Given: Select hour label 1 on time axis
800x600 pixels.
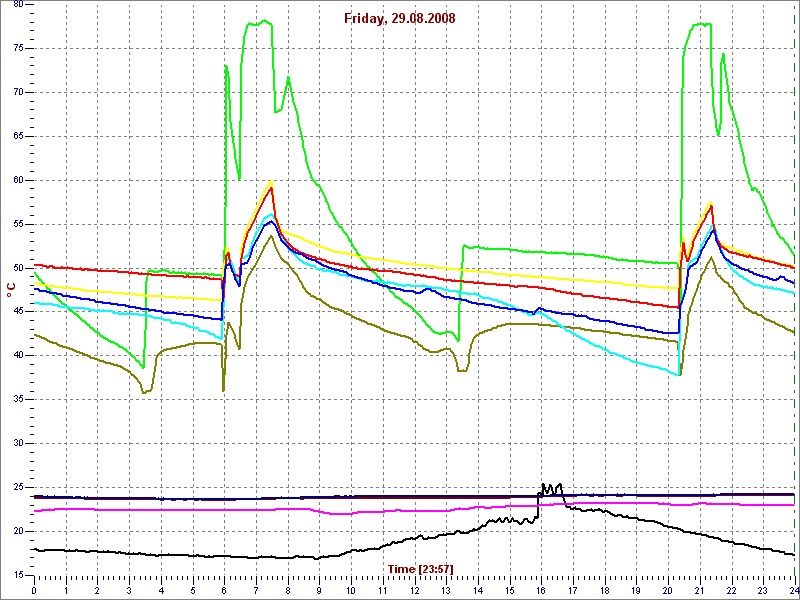Looking at the screenshot, I should pos(66,592).
